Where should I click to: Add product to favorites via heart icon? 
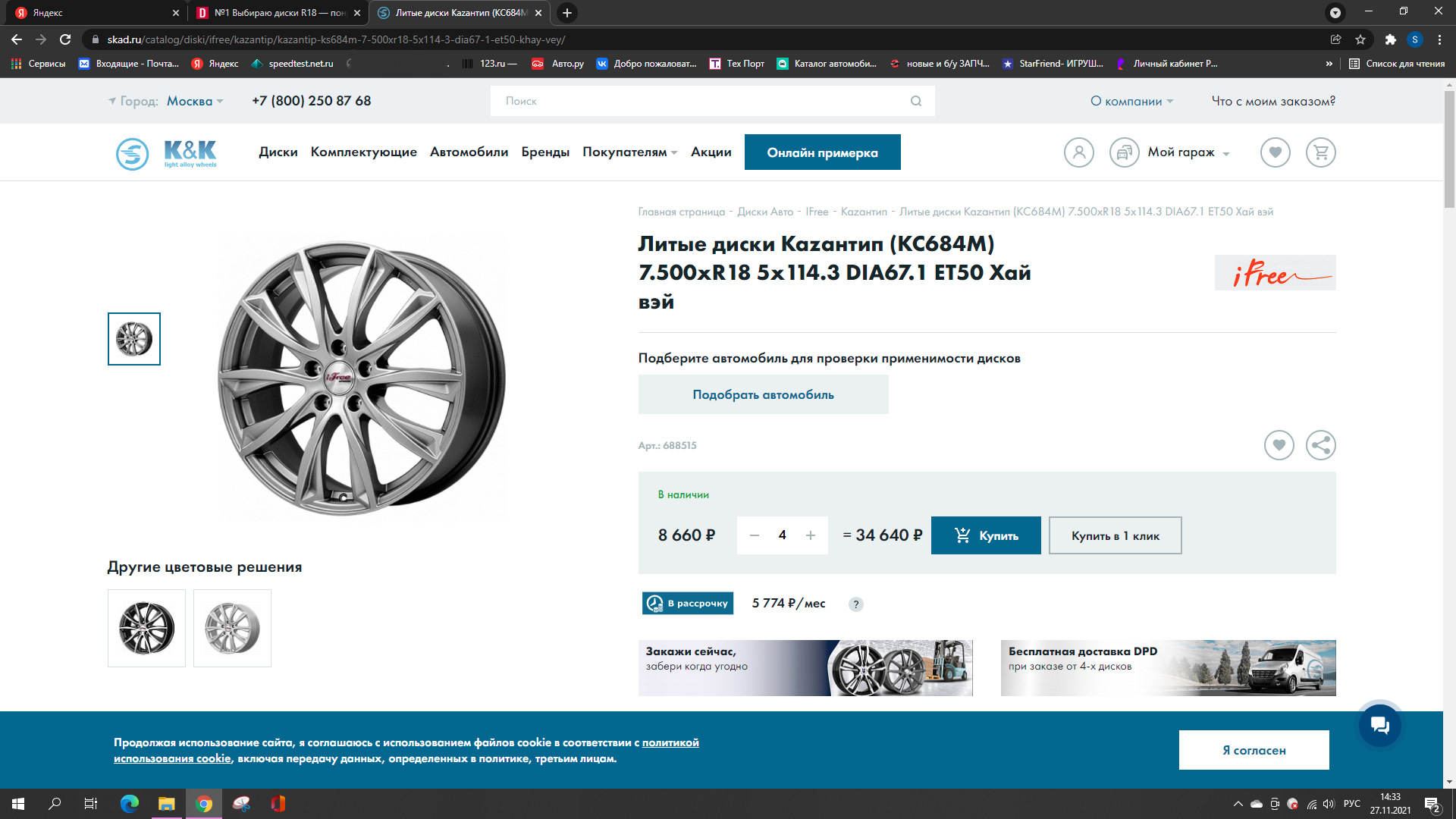pyautogui.click(x=1279, y=445)
